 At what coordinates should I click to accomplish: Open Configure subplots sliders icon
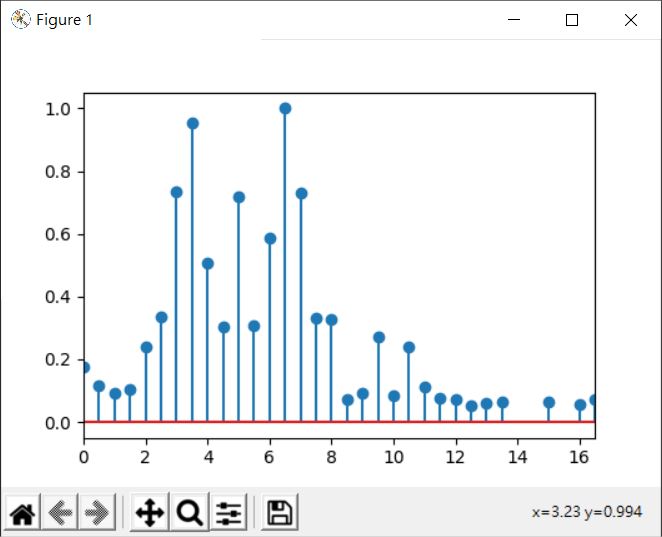pos(228,513)
